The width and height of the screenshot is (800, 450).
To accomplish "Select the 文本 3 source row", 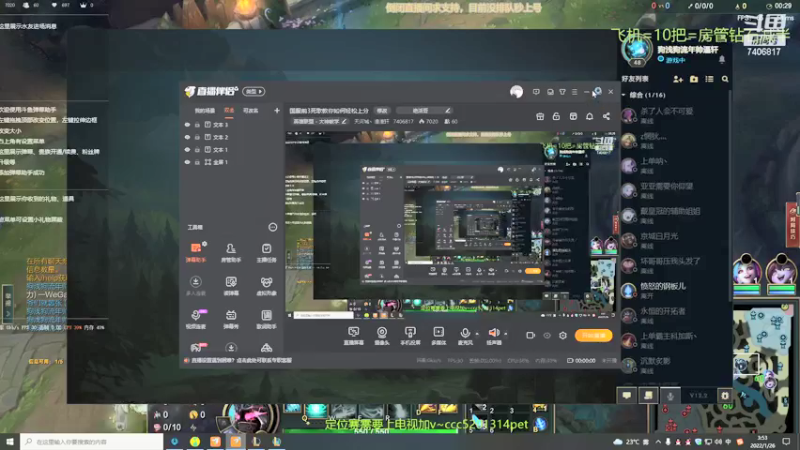I will 232,124.
